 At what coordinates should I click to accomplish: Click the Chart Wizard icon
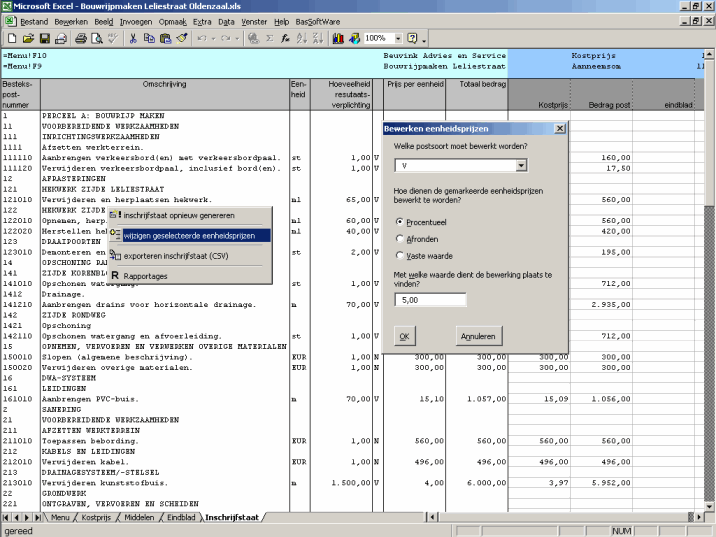[x=337, y=38]
